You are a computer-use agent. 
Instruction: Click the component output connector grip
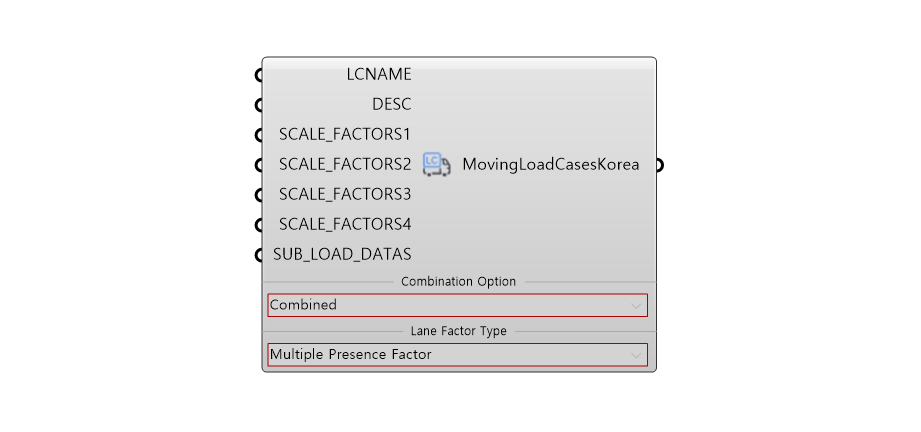click(660, 165)
